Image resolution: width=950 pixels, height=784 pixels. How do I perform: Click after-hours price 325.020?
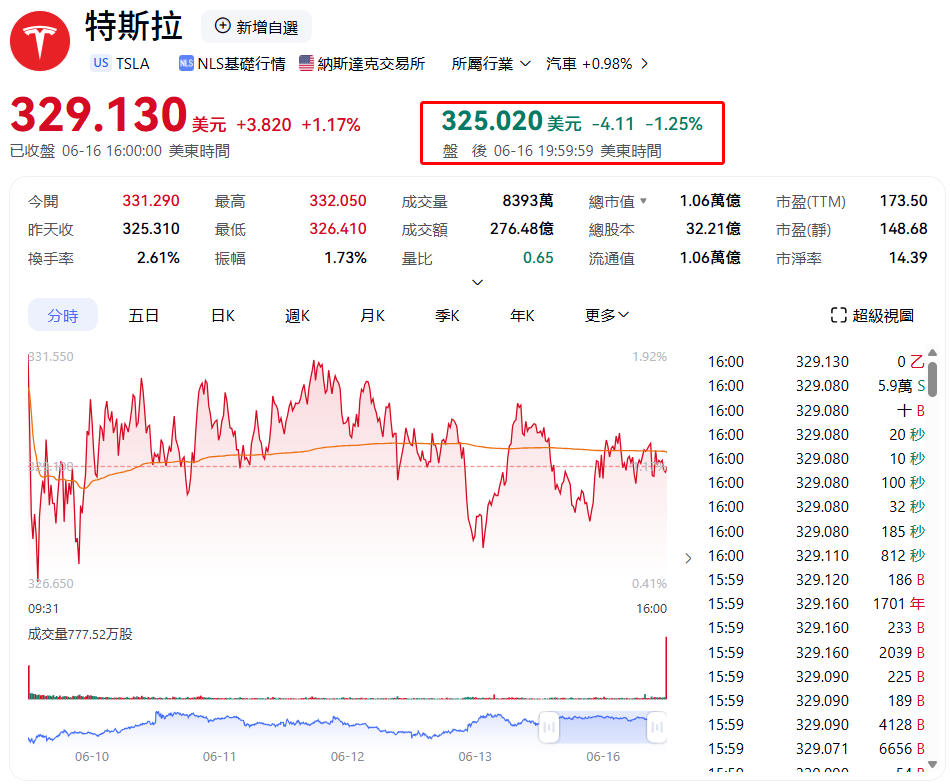point(491,121)
